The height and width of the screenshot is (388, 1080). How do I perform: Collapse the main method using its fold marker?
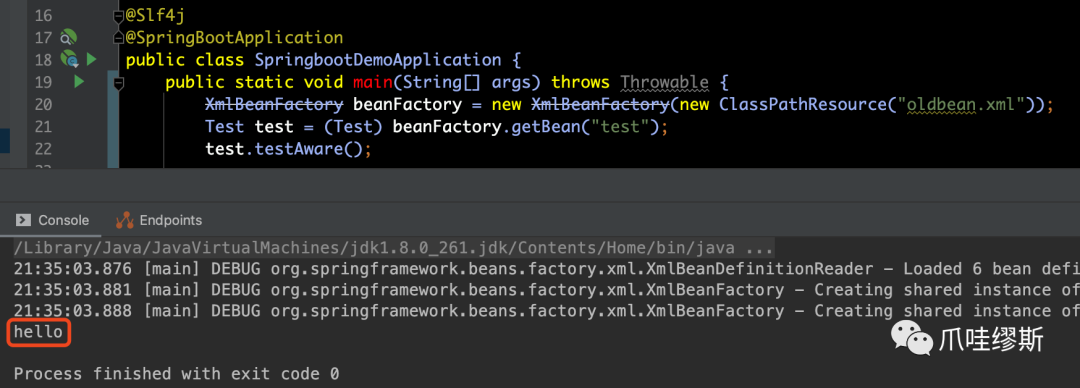[119, 83]
